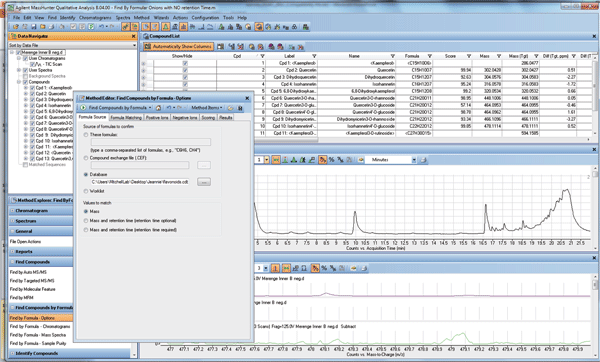Click the export icon beside Automatically Show Columns
Screen dimensions: 600x362
[220, 47]
